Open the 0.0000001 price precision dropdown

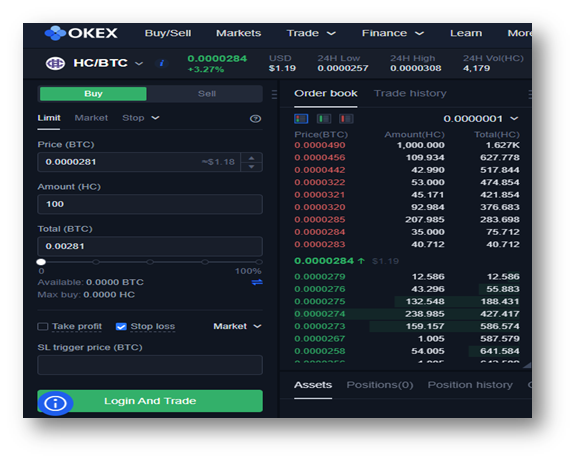point(480,119)
